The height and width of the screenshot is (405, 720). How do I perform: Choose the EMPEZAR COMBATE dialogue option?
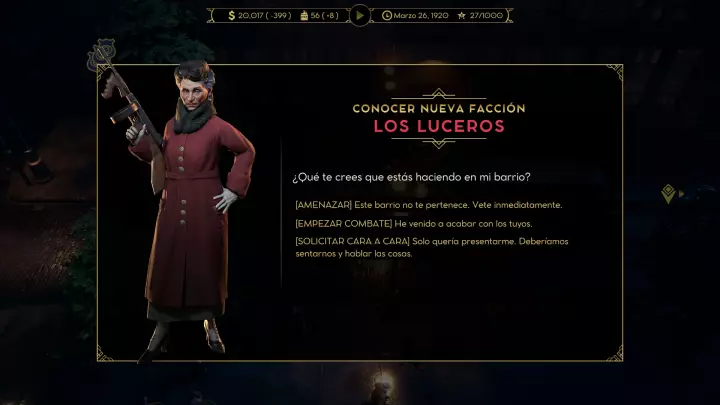pos(414,224)
